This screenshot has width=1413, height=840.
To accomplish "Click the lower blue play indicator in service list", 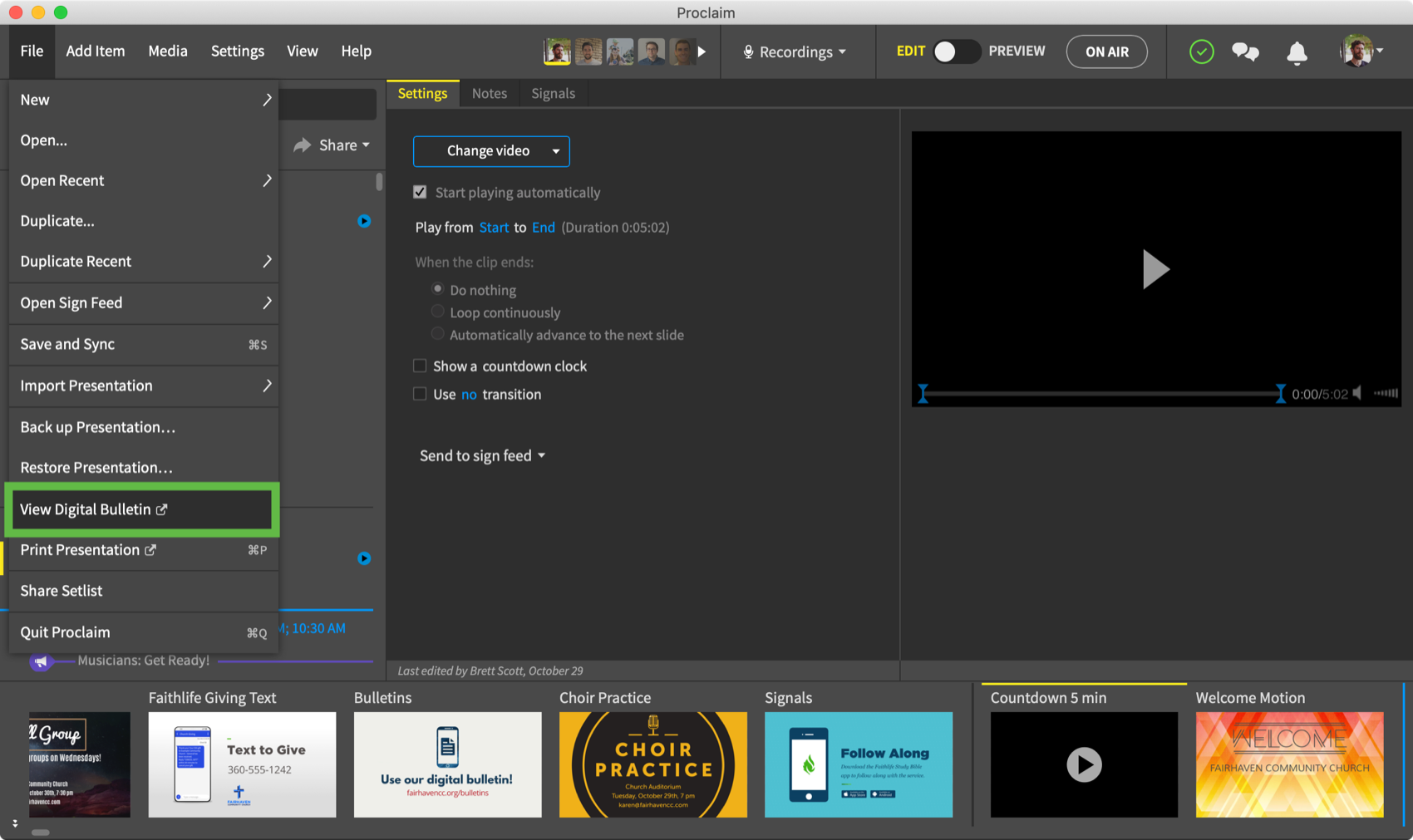I will [364, 558].
